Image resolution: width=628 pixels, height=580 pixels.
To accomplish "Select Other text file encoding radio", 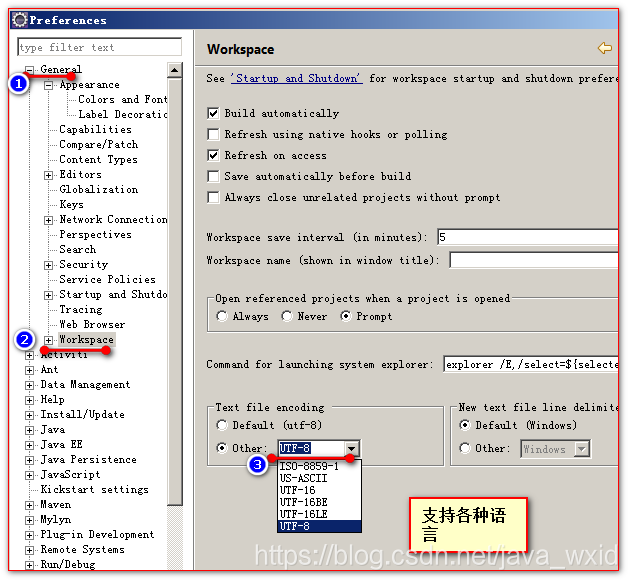I will [x=222, y=447].
